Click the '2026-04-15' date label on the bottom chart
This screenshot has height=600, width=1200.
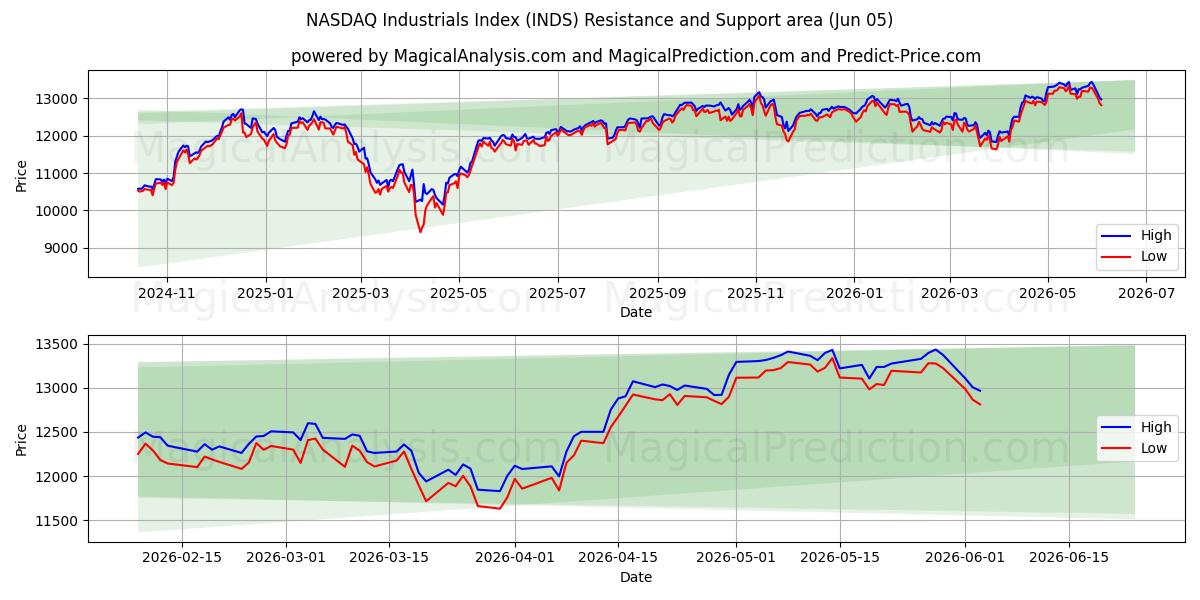tap(620, 559)
